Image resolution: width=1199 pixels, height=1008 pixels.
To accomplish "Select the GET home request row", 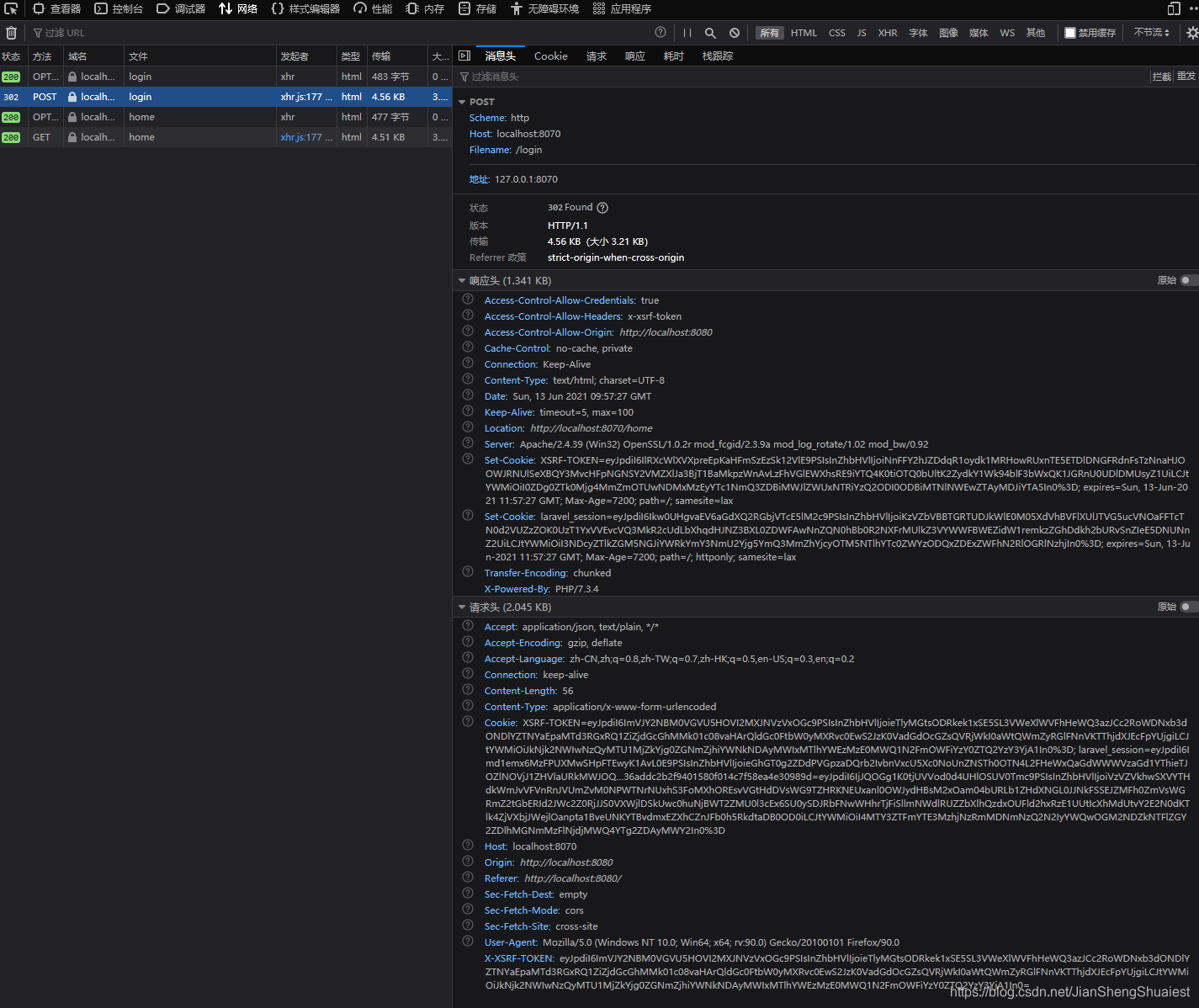I will click(225, 137).
